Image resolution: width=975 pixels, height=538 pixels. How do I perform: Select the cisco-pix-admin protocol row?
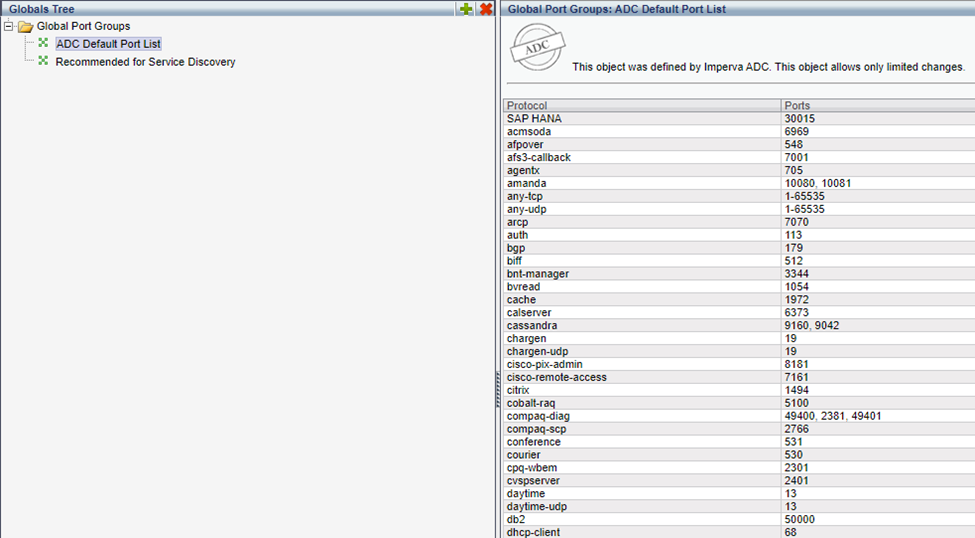739,364
